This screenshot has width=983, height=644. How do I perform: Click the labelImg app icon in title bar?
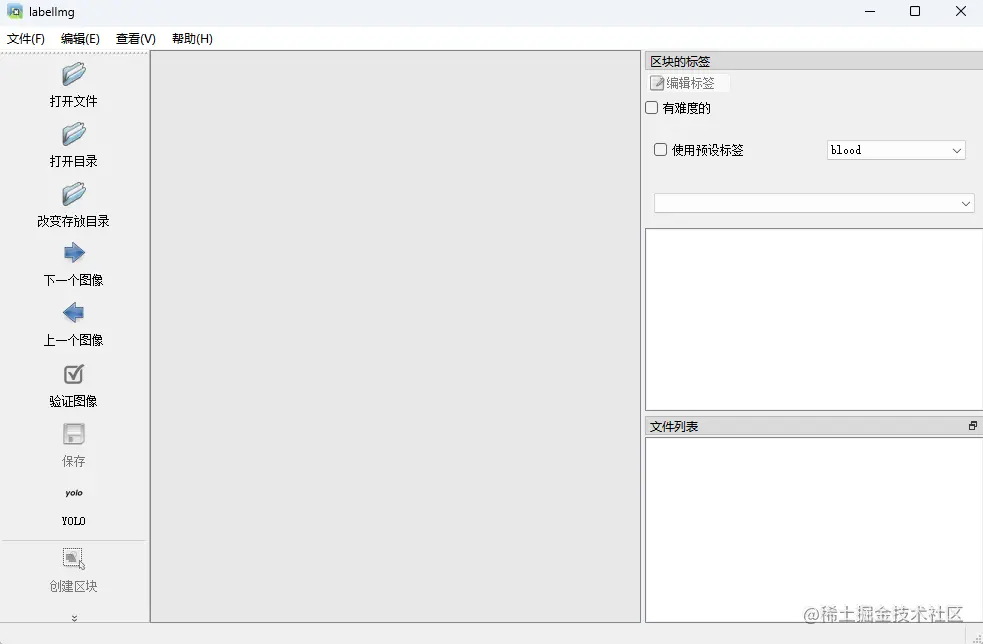[x=15, y=11]
